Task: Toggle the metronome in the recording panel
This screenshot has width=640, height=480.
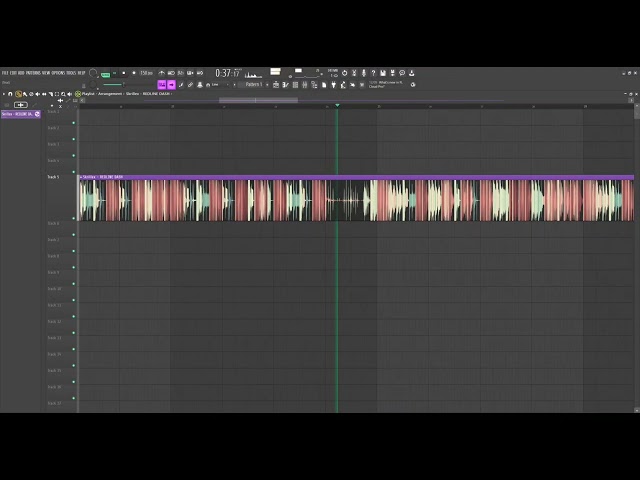Action: coord(162,73)
